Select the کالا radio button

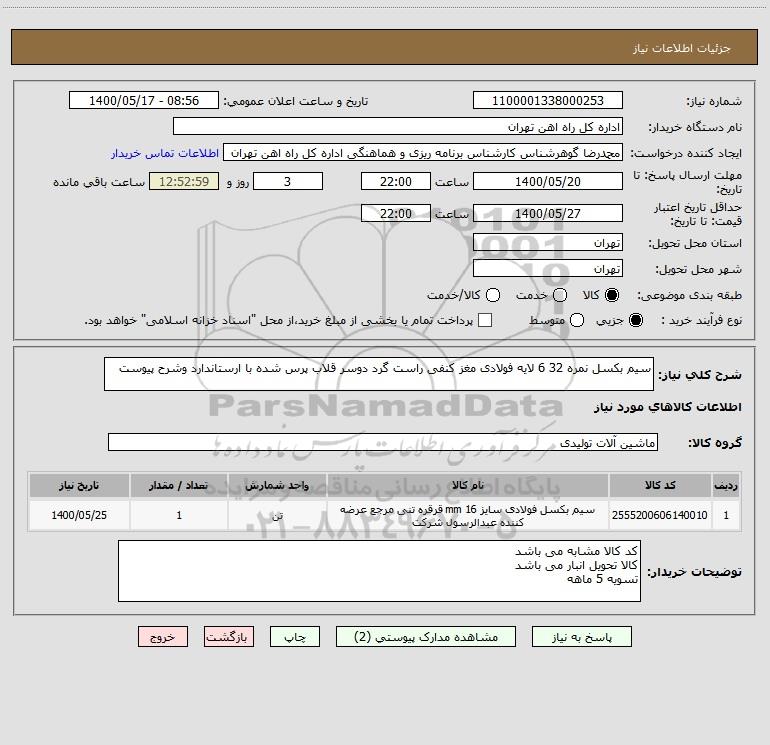pyautogui.click(x=612, y=295)
